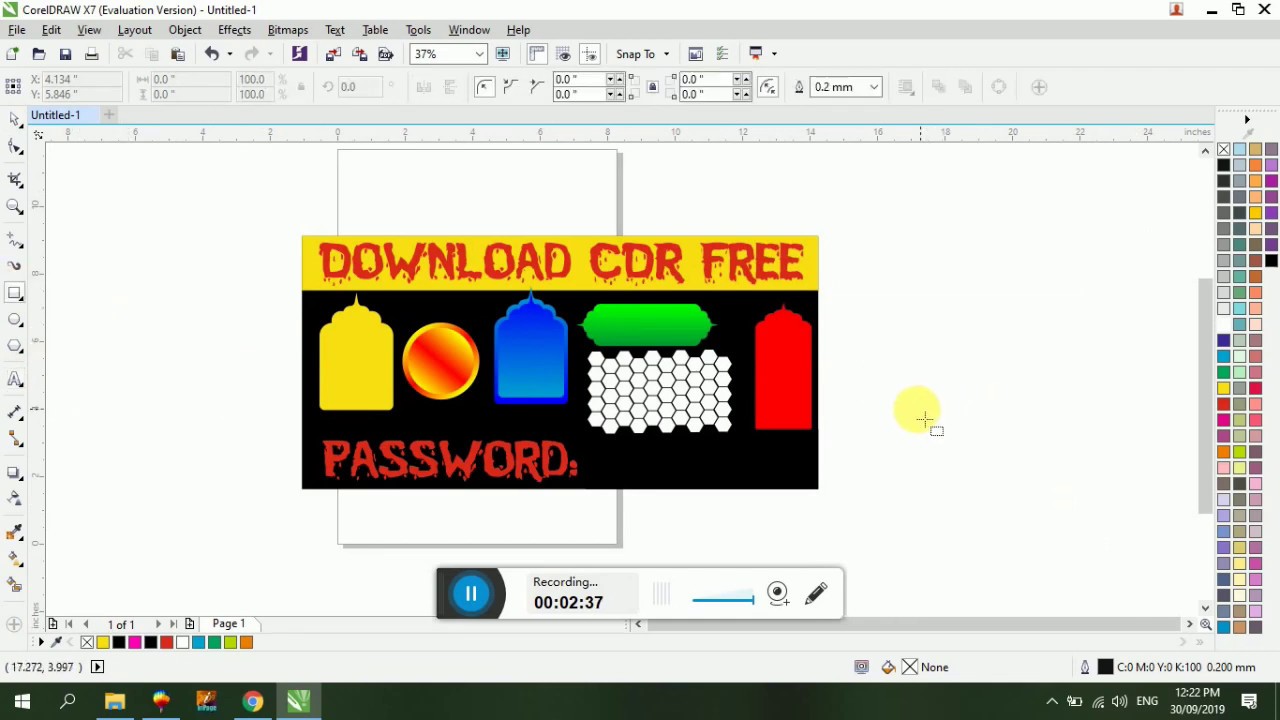This screenshot has height=720, width=1280.
Task: Select the Polygon tool in the toolbox
Action: 15,346
